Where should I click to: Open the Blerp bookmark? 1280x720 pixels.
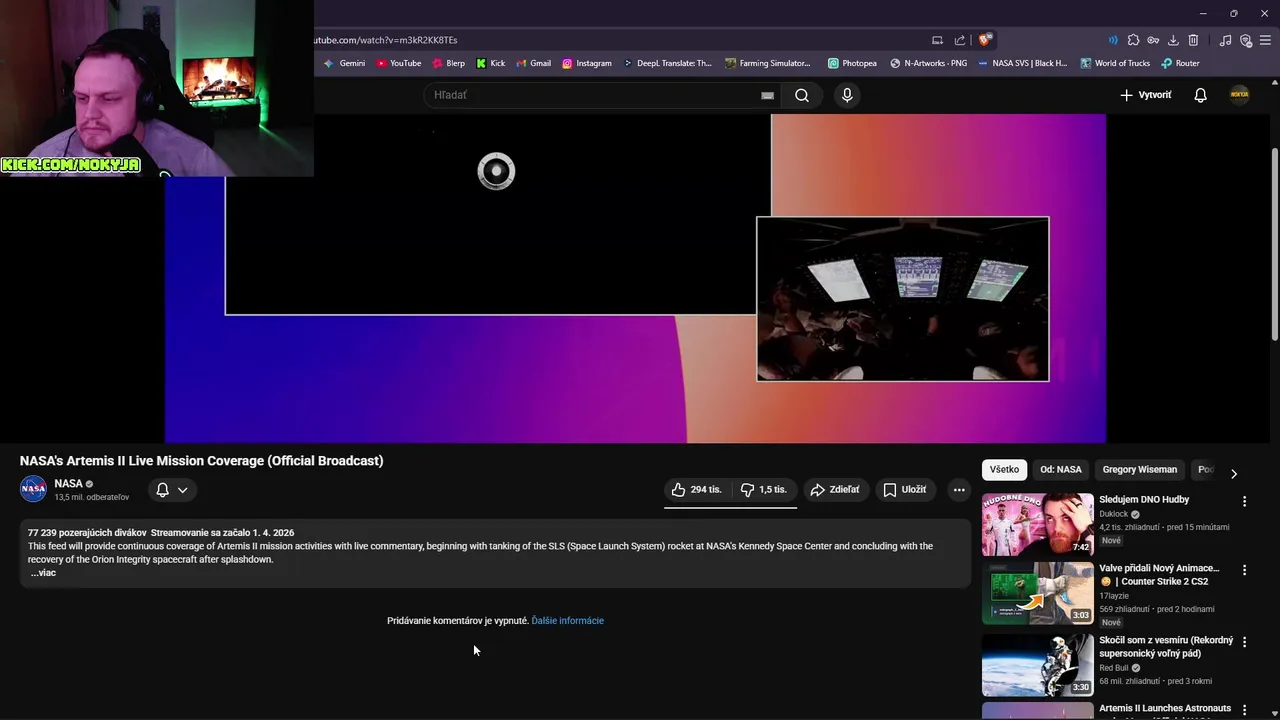pos(449,63)
